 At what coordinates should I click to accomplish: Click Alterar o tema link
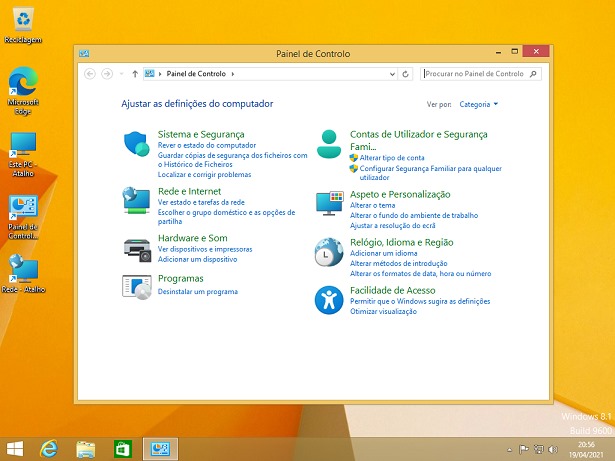[372, 205]
